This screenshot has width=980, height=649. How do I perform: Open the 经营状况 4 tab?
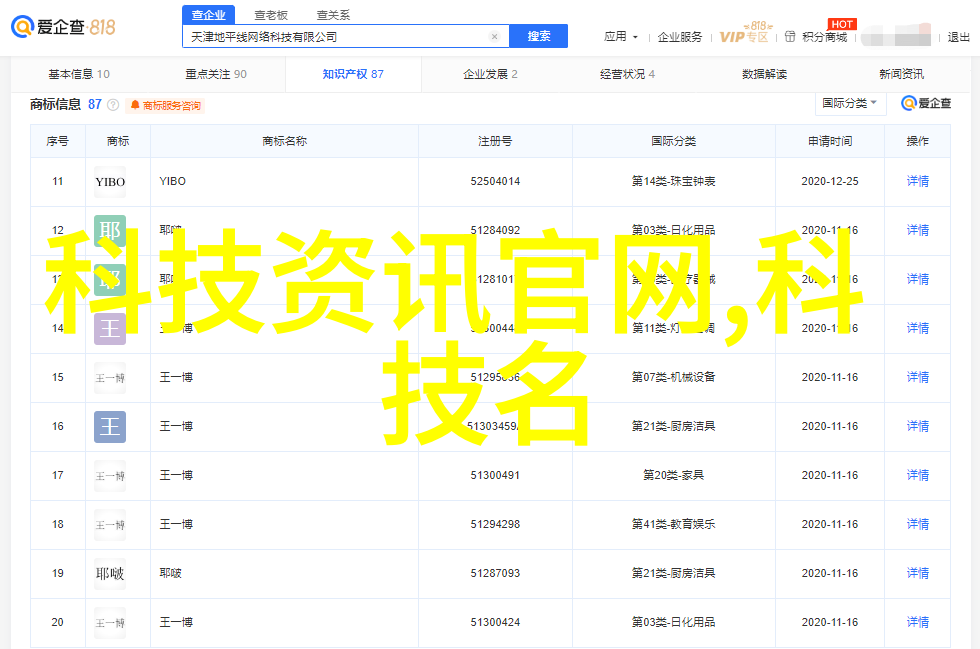click(x=628, y=74)
